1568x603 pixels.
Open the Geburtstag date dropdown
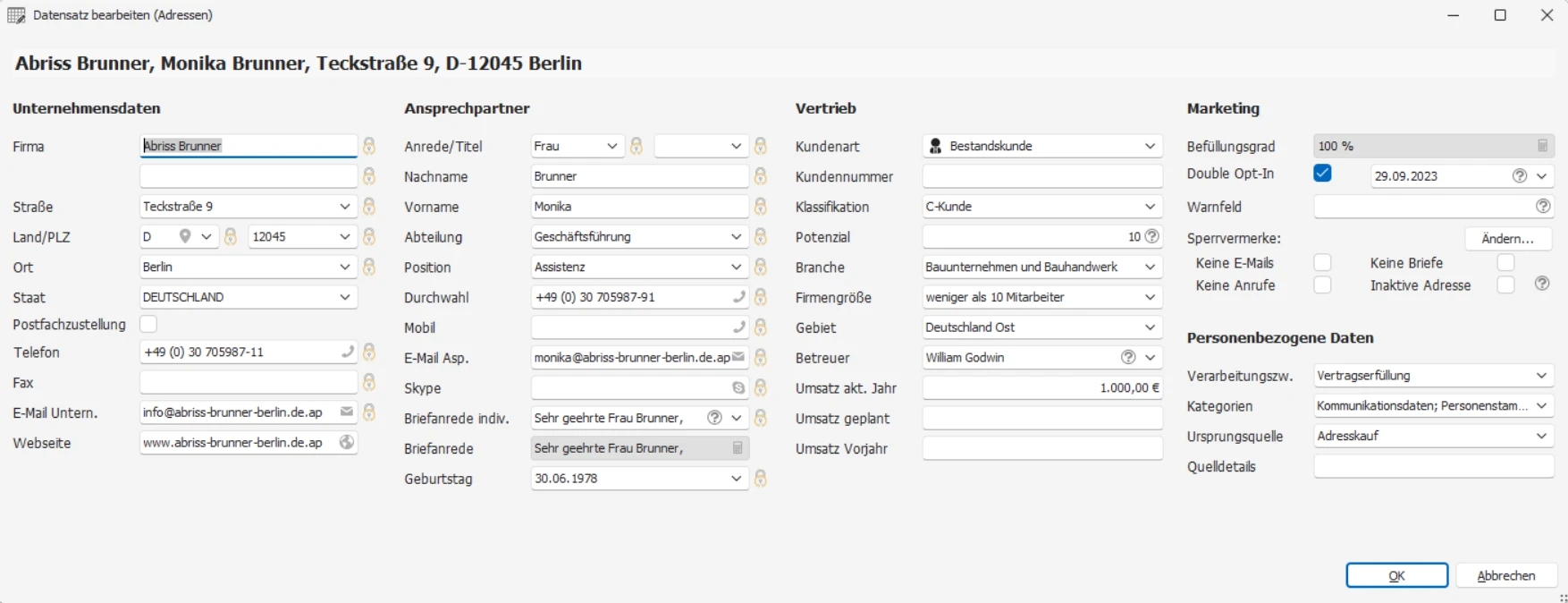pyautogui.click(x=736, y=479)
